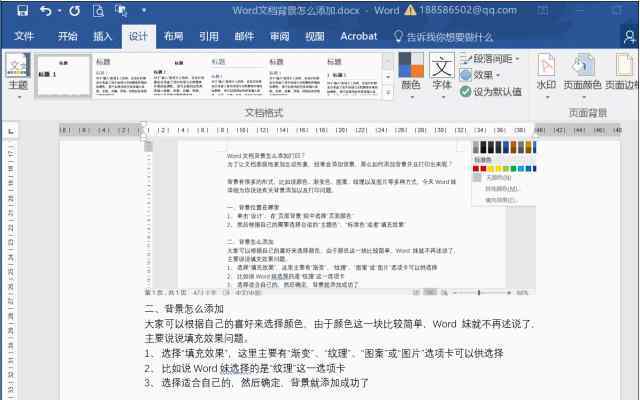This screenshot has height=400, width=640.
Task: Undo the last action
Action: click(x=46, y=11)
